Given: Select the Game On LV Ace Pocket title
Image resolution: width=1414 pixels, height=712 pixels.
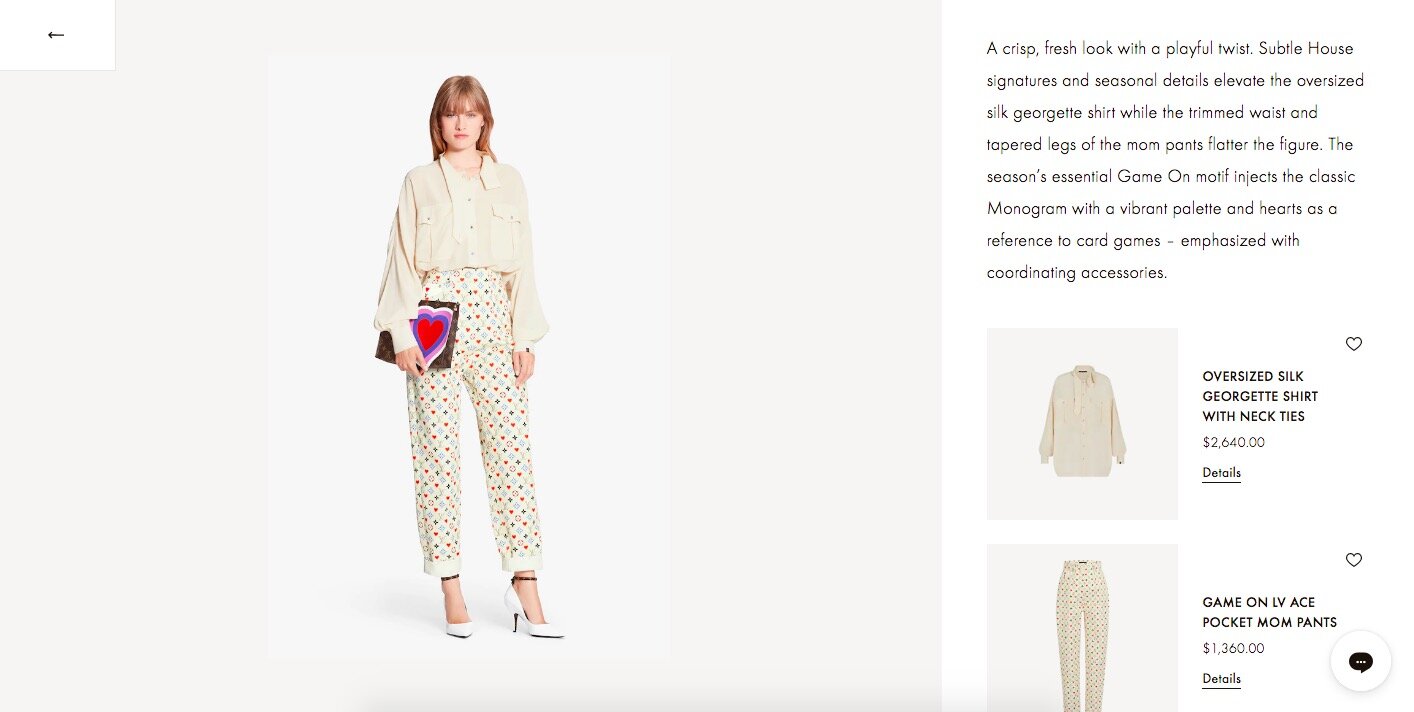Looking at the screenshot, I should (x=1269, y=612).
